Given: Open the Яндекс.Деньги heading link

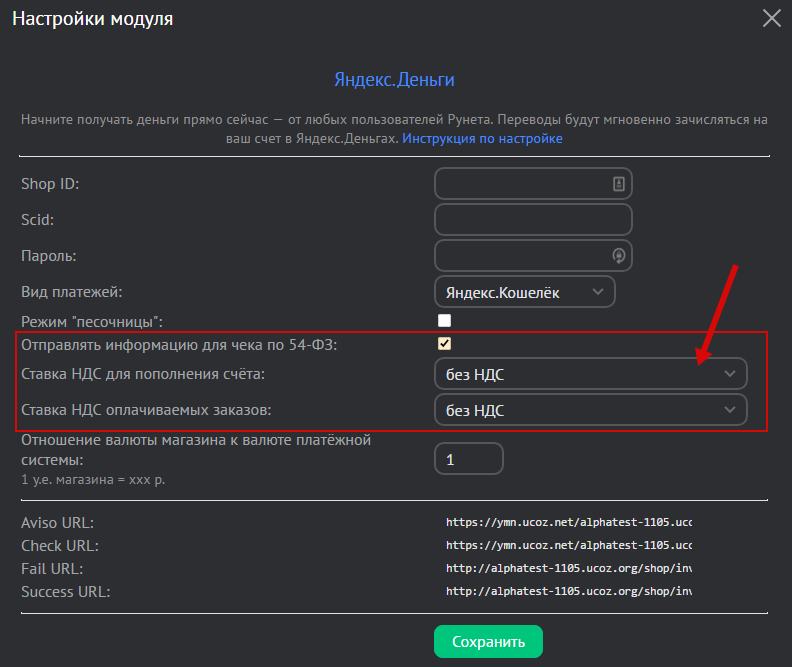Looking at the screenshot, I should point(394,79).
